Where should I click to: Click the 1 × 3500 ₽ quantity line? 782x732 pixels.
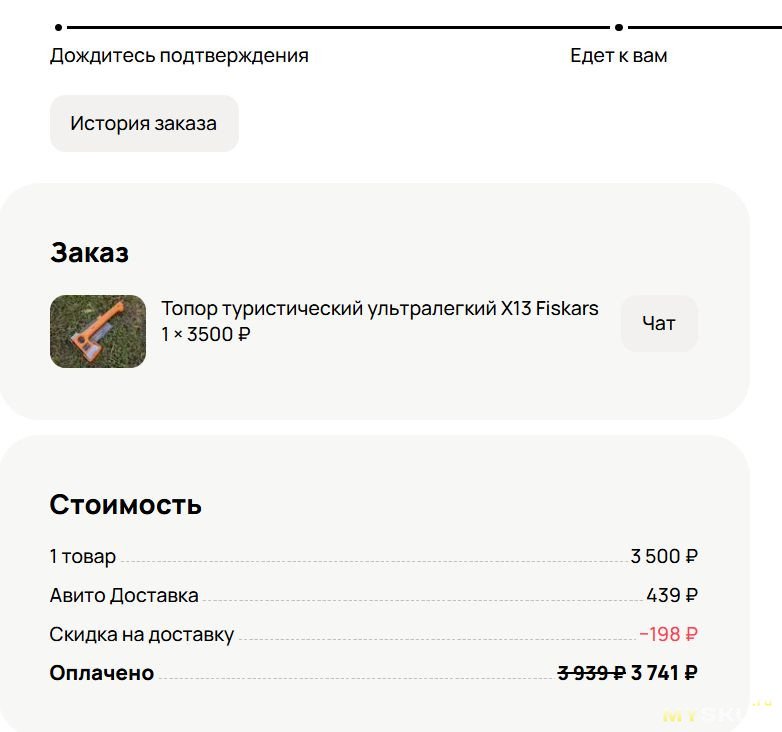205,334
